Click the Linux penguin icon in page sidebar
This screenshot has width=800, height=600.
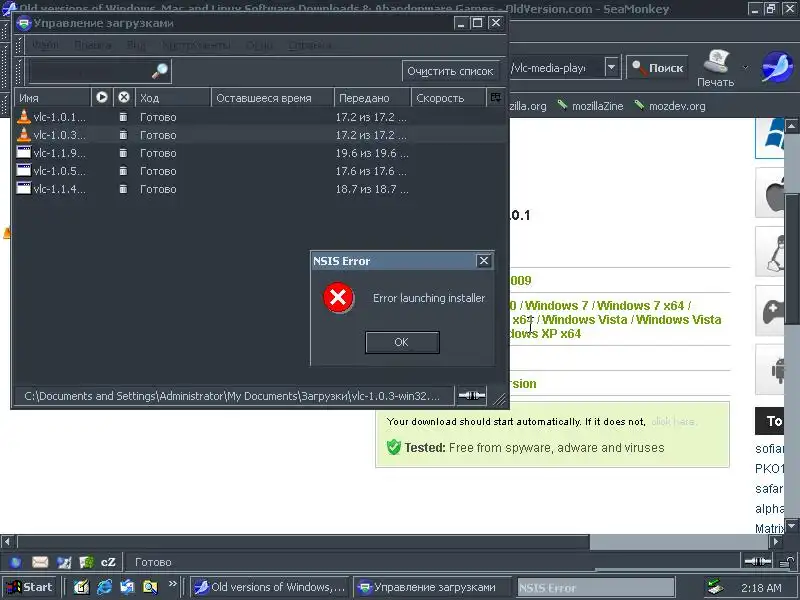[772, 252]
